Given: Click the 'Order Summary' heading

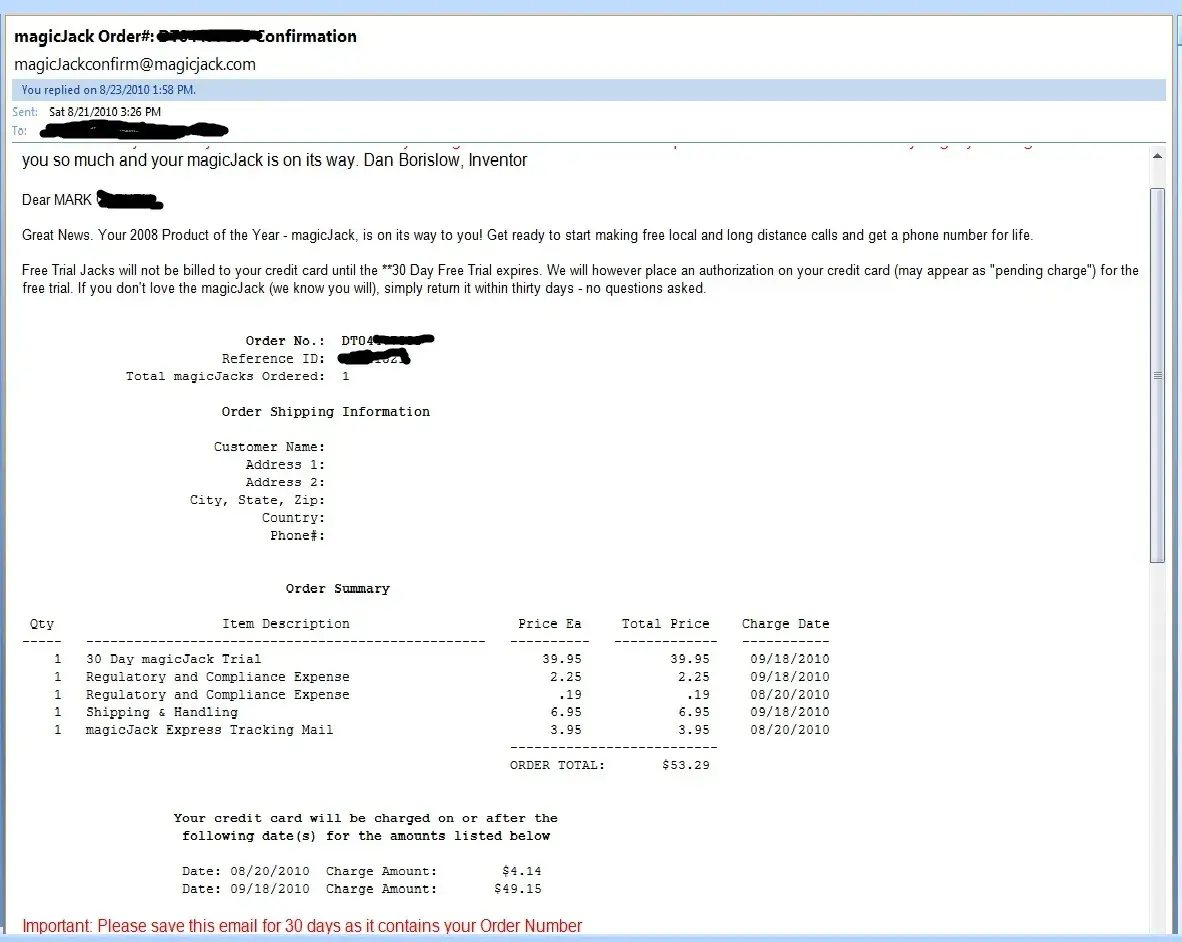Looking at the screenshot, I should 337,589.
